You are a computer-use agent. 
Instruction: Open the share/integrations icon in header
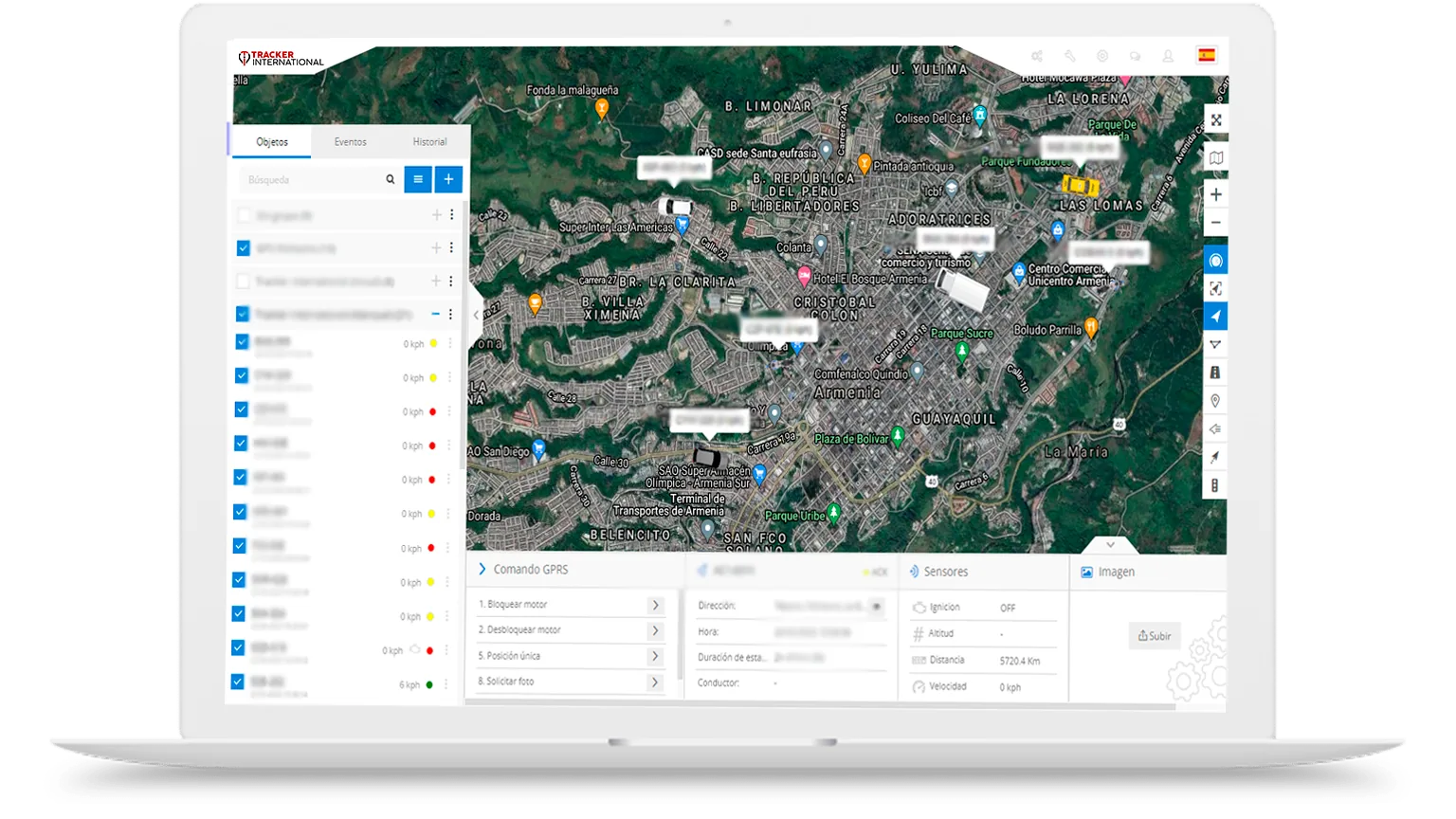1037,56
